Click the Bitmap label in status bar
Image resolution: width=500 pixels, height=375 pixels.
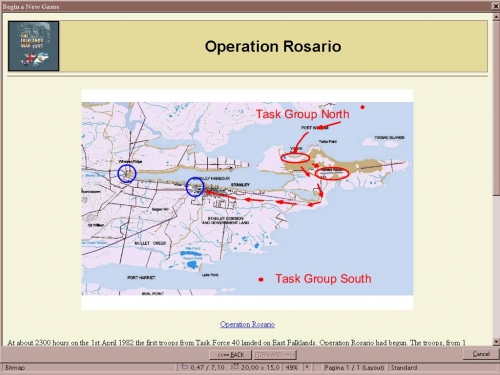(15, 368)
